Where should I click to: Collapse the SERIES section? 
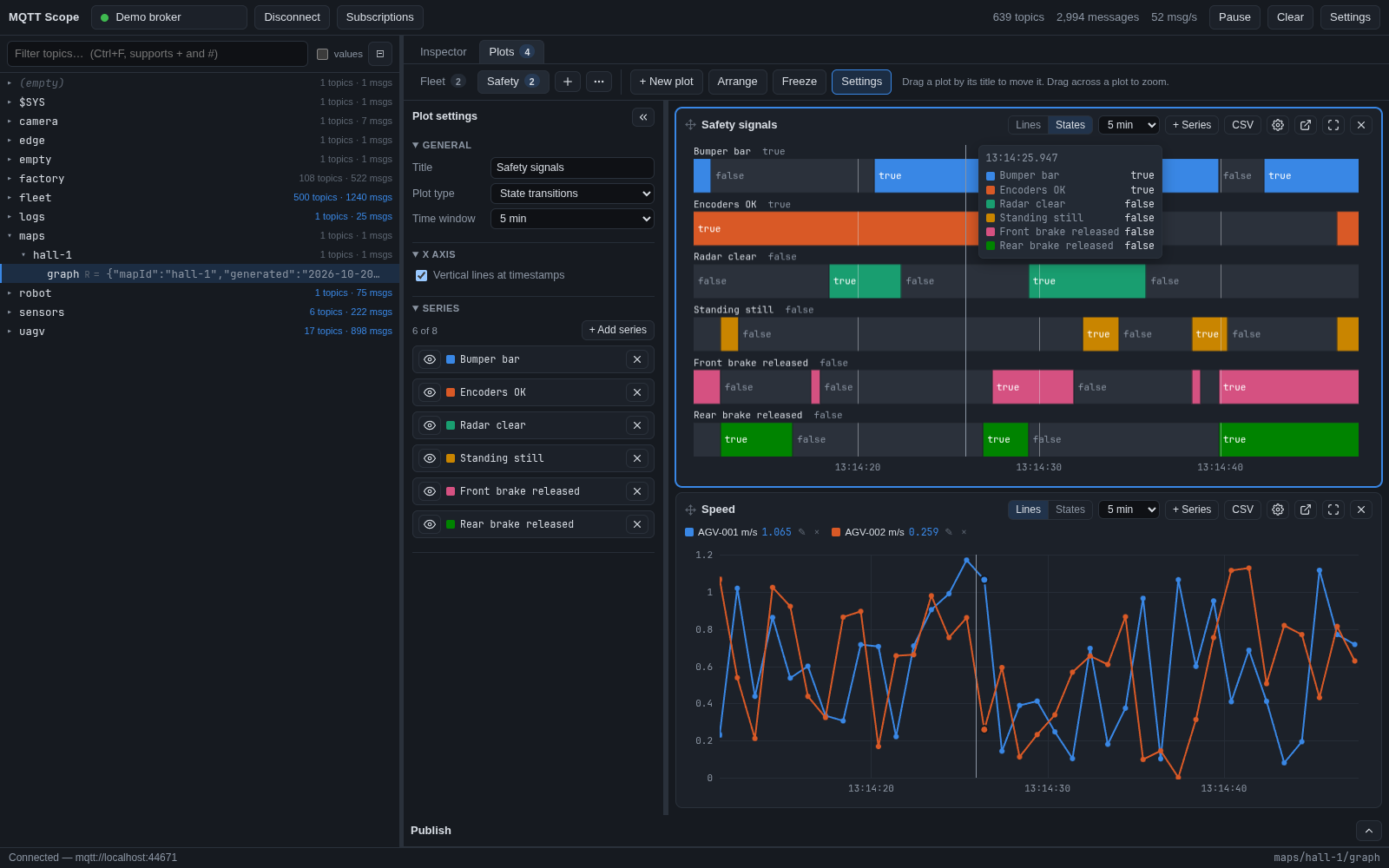pos(436,308)
